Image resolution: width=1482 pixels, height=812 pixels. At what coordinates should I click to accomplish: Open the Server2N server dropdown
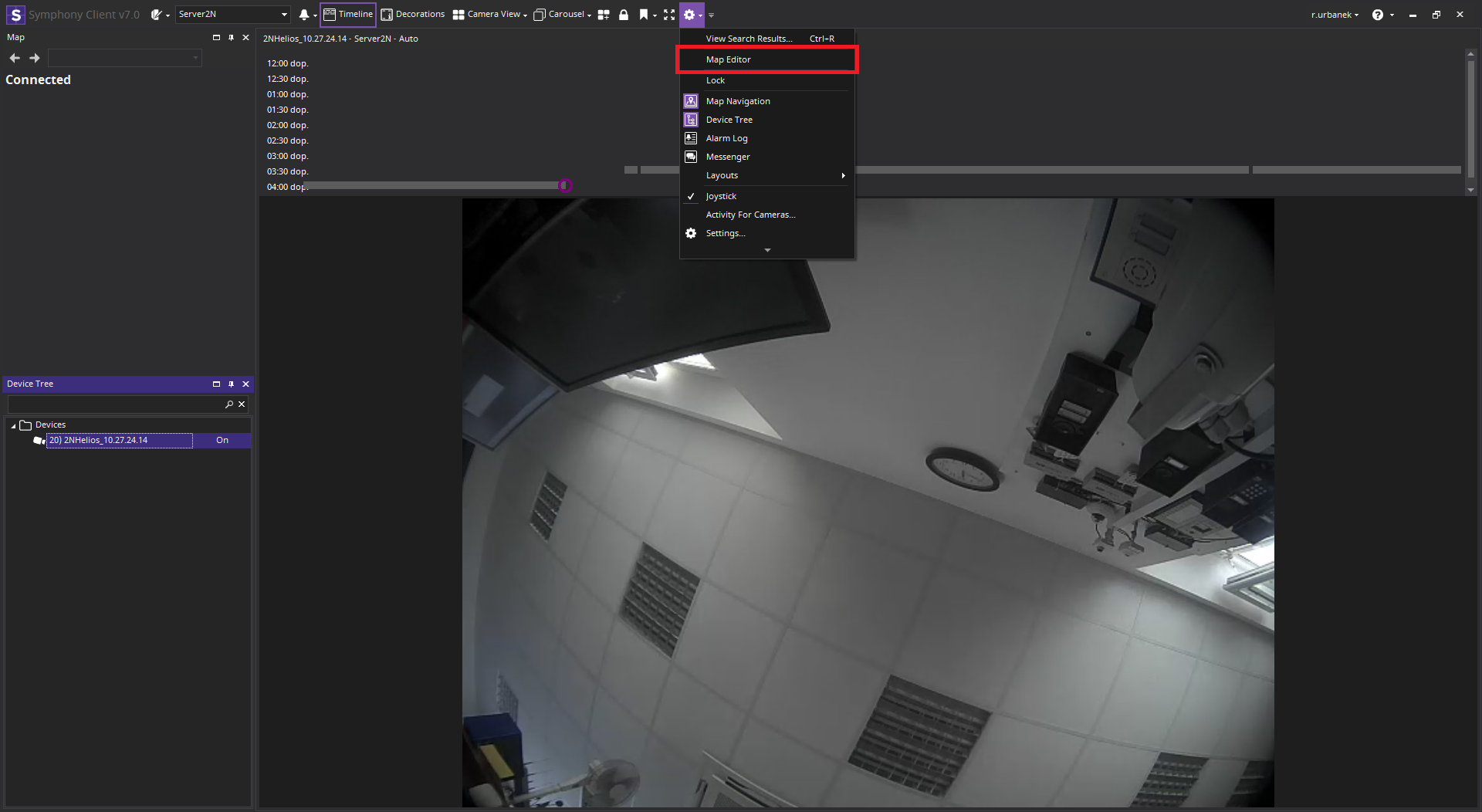[284, 15]
